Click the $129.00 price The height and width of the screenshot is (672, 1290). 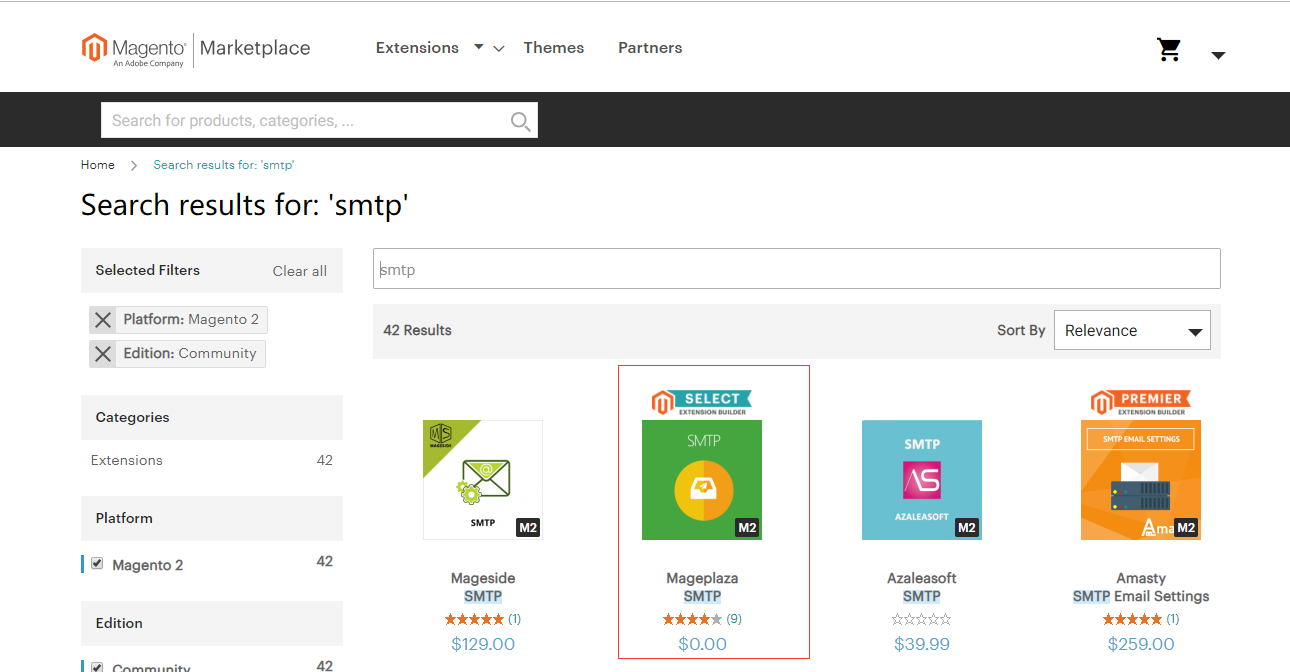483,644
